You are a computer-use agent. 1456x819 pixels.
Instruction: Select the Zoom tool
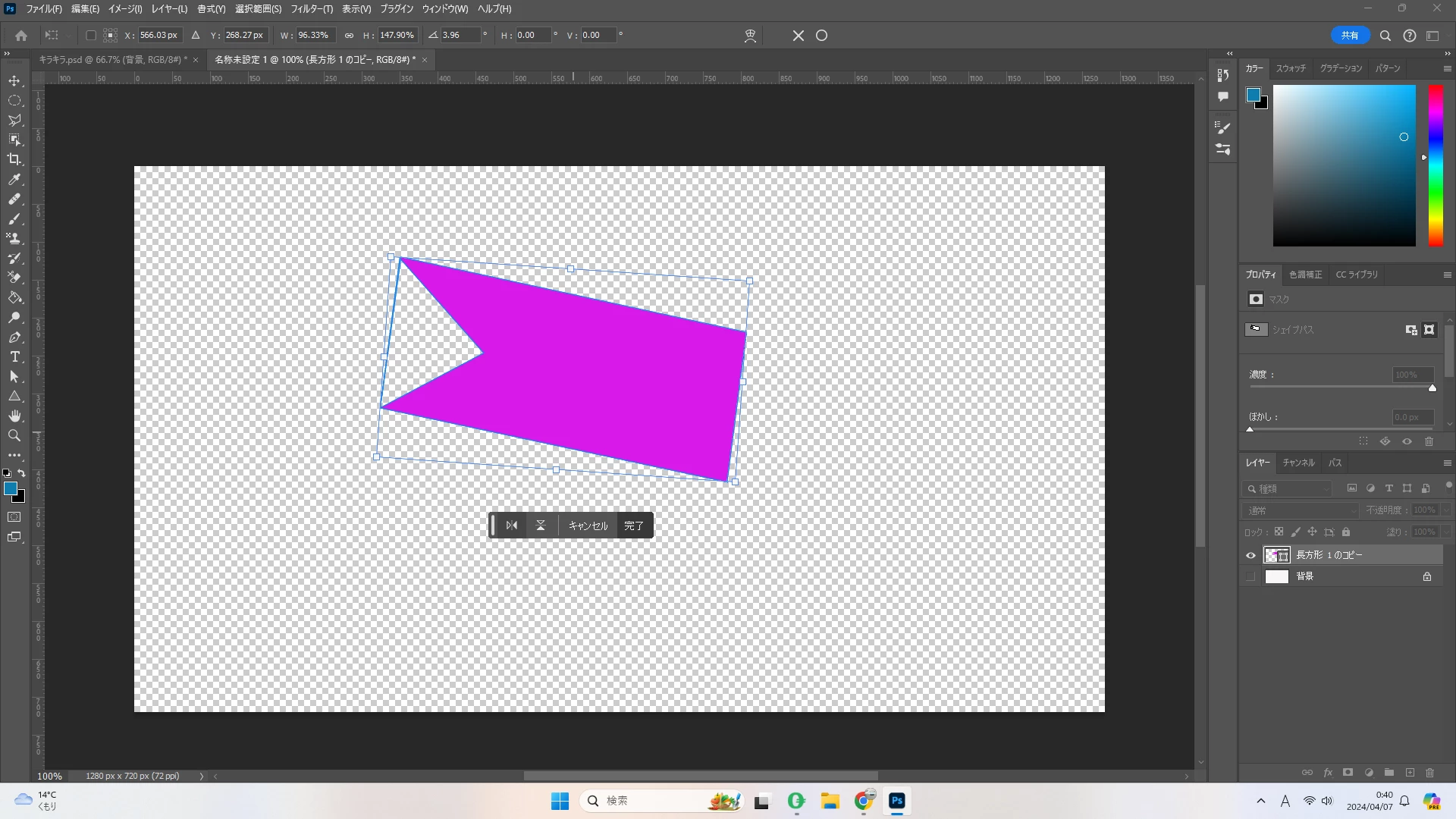[14, 436]
